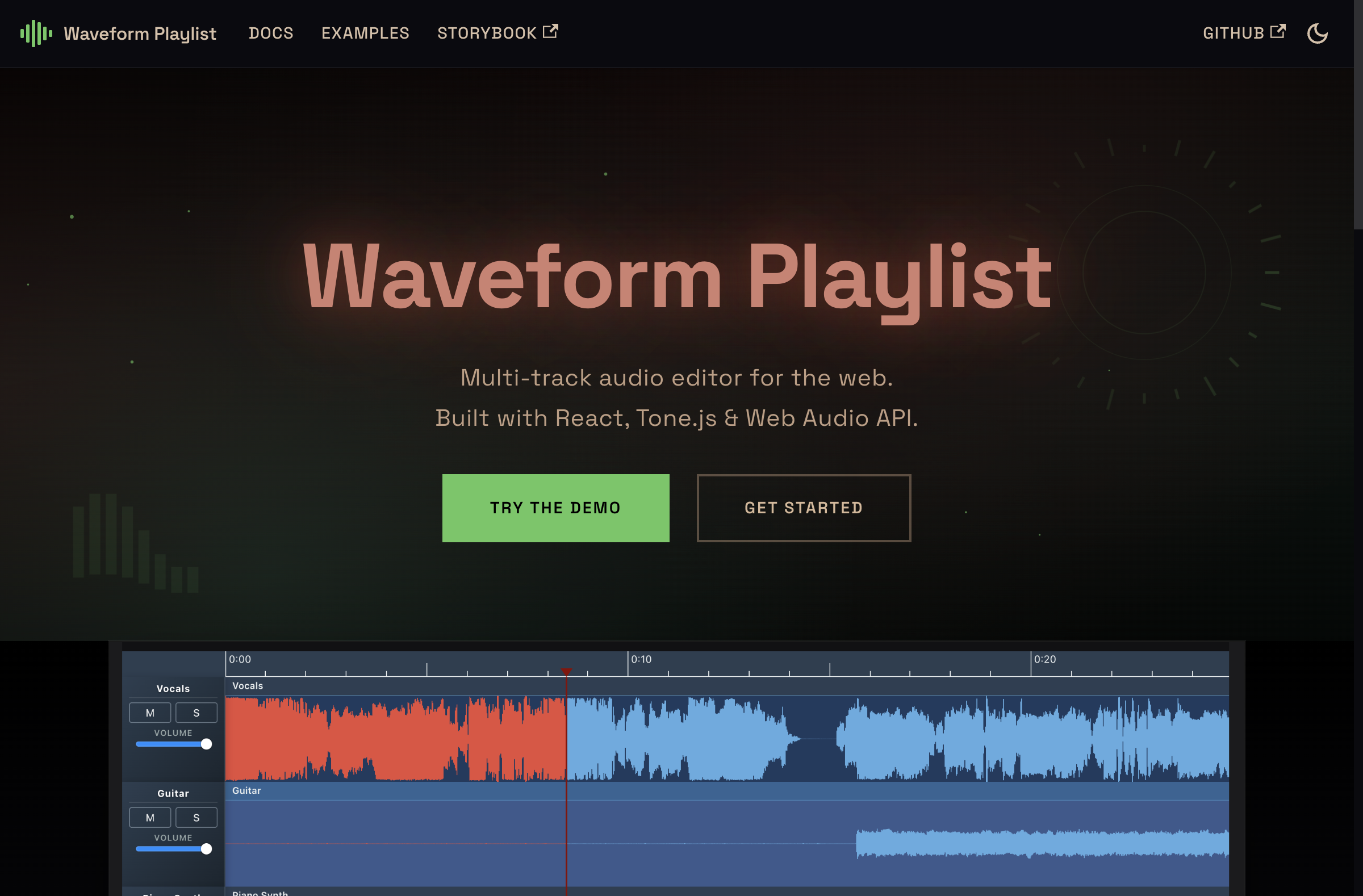This screenshot has height=896, width=1363.
Task: Mute the Vocals track
Action: (149, 712)
